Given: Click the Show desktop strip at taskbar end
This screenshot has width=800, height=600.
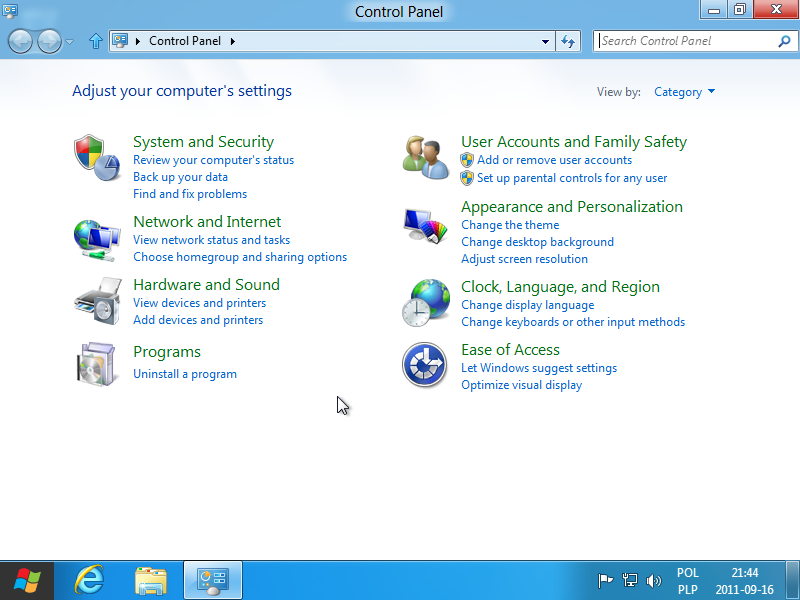Looking at the screenshot, I should (x=792, y=581).
